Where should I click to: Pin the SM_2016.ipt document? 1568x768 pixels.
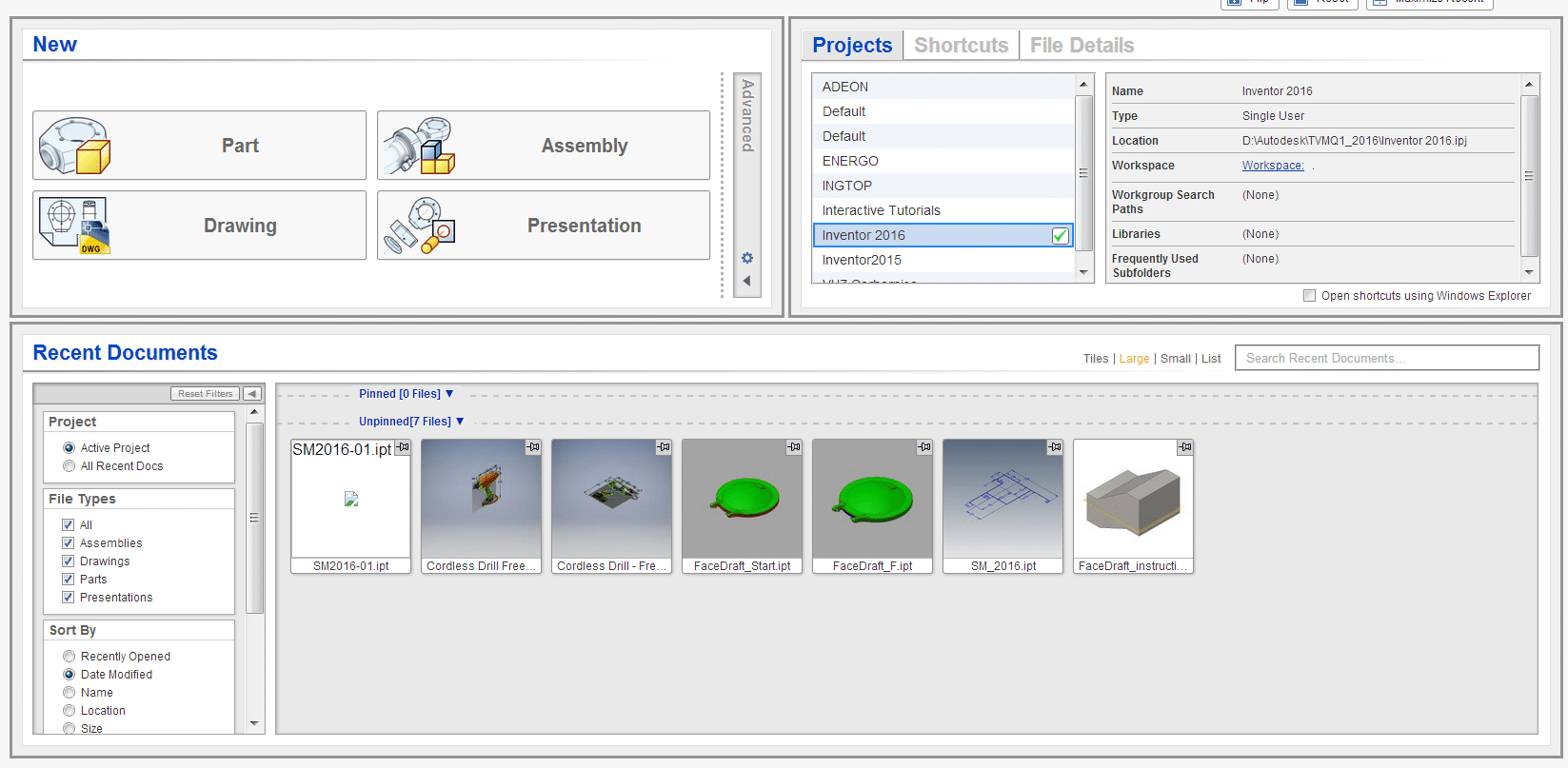[1055, 447]
